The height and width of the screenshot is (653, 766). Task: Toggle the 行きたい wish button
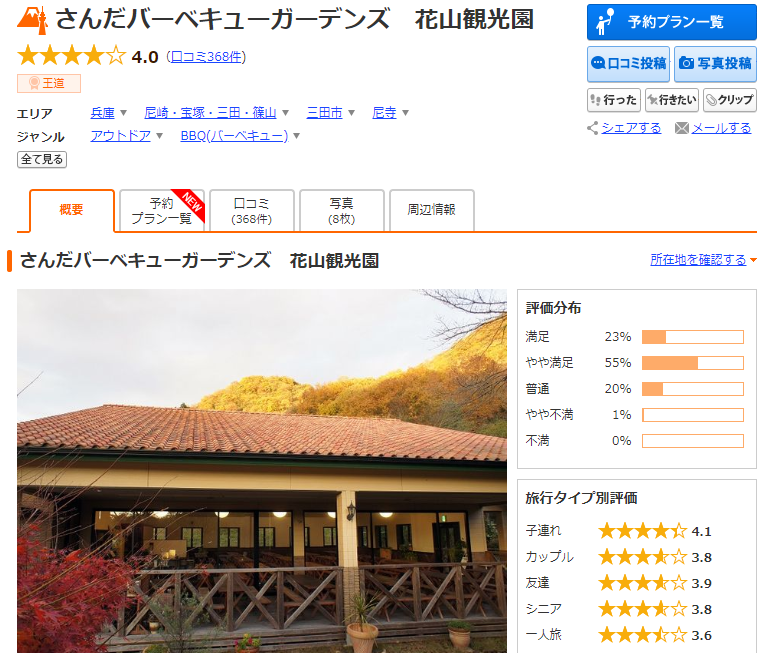[671, 100]
